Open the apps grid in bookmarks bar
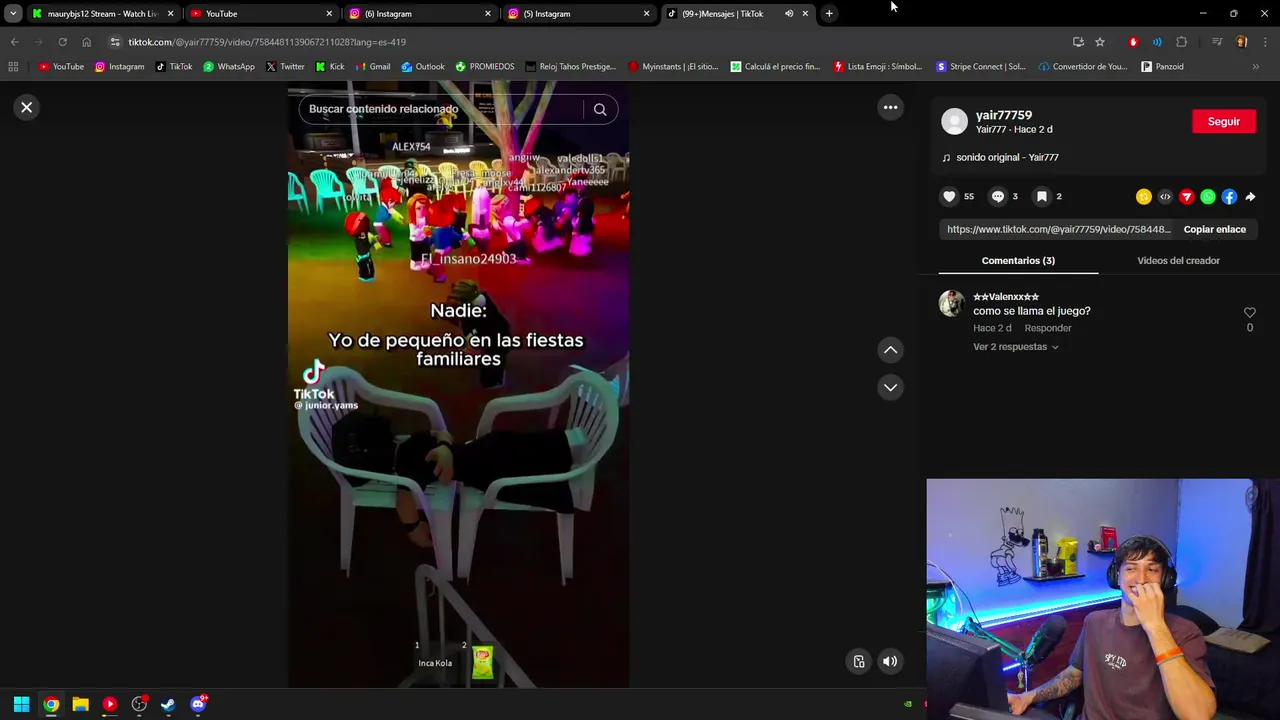The image size is (1280, 720). [x=13, y=67]
